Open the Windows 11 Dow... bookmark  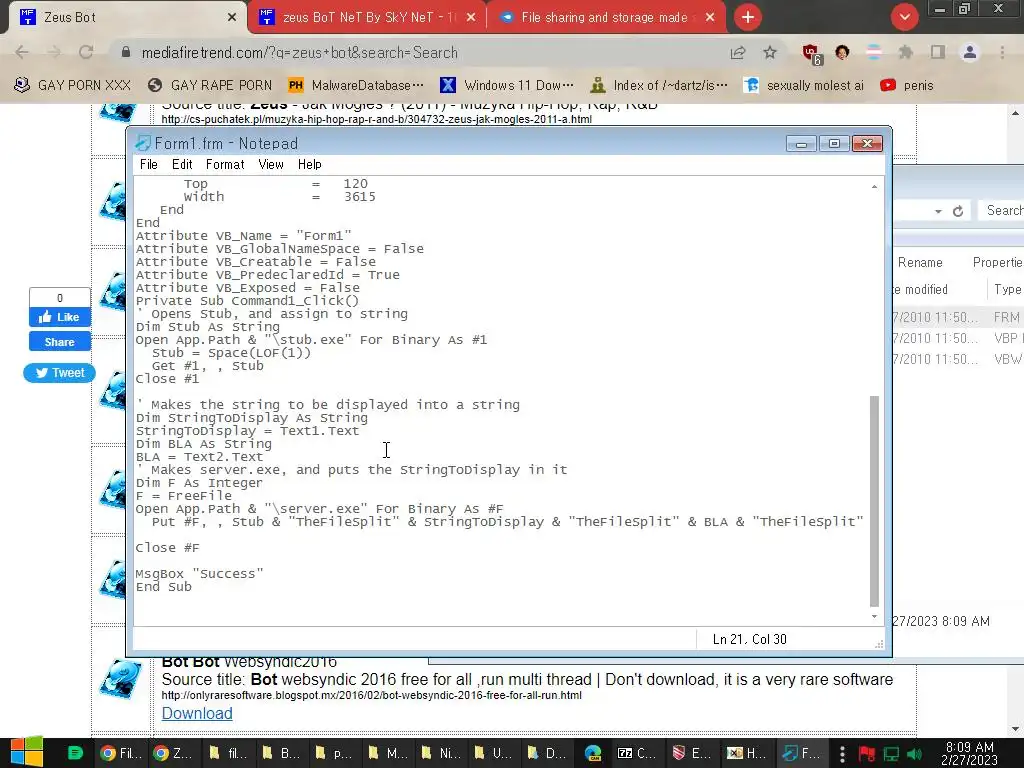click(x=507, y=86)
